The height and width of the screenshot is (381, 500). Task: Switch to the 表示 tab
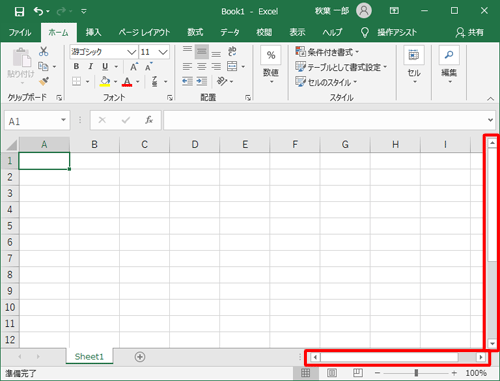(x=297, y=32)
